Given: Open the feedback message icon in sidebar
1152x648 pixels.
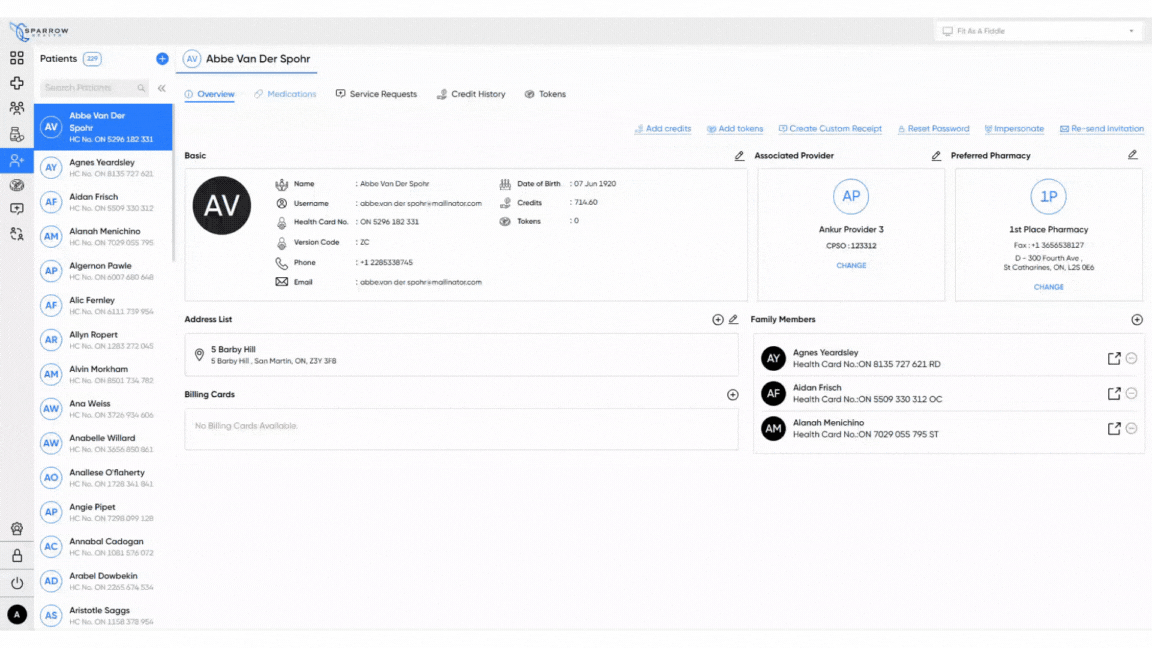Looking at the screenshot, I should coord(16,206).
